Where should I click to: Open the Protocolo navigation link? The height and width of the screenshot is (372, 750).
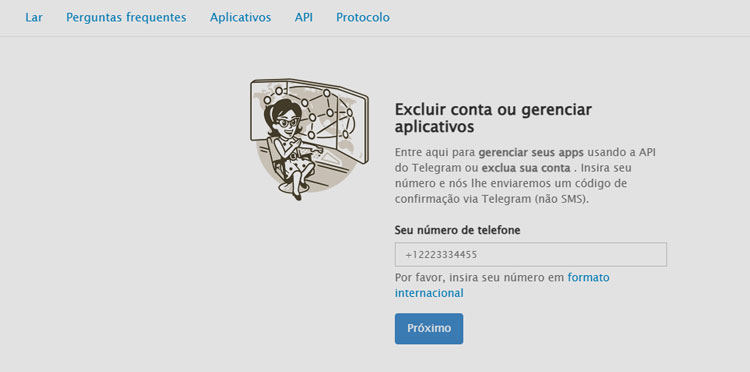[x=363, y=18]
